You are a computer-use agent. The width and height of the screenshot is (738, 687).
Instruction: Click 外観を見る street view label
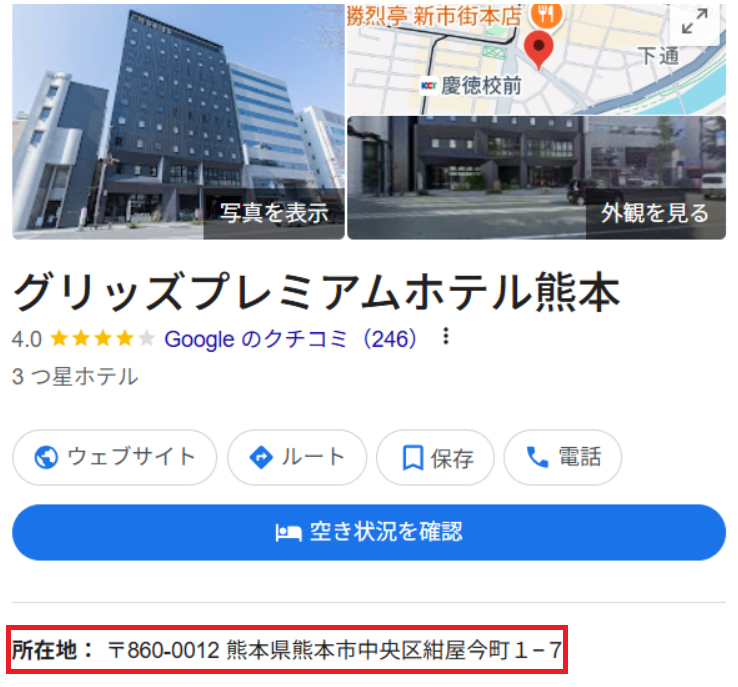click(655, 214)
